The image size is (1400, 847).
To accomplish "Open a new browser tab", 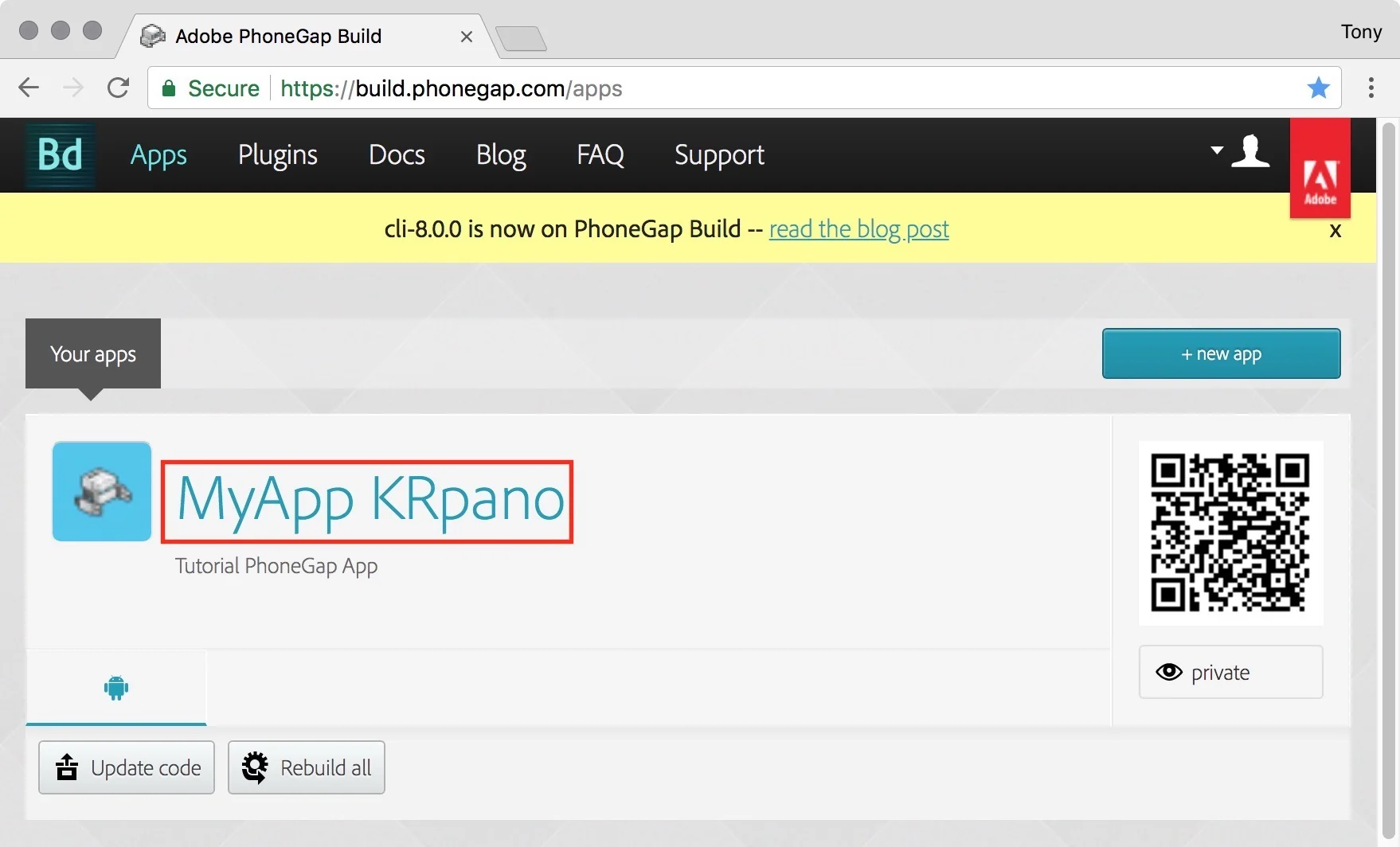I will 521,38.
